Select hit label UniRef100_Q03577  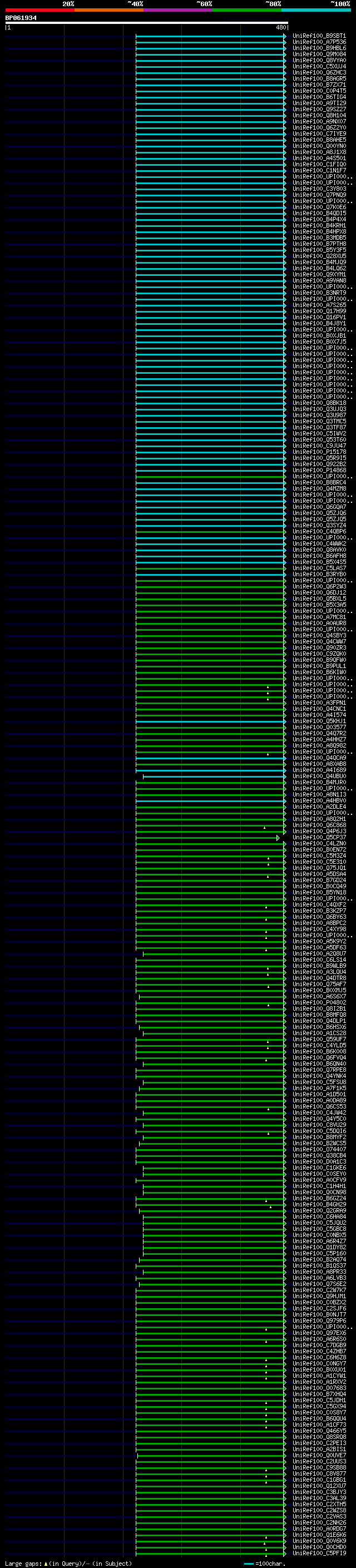(319, 727)
